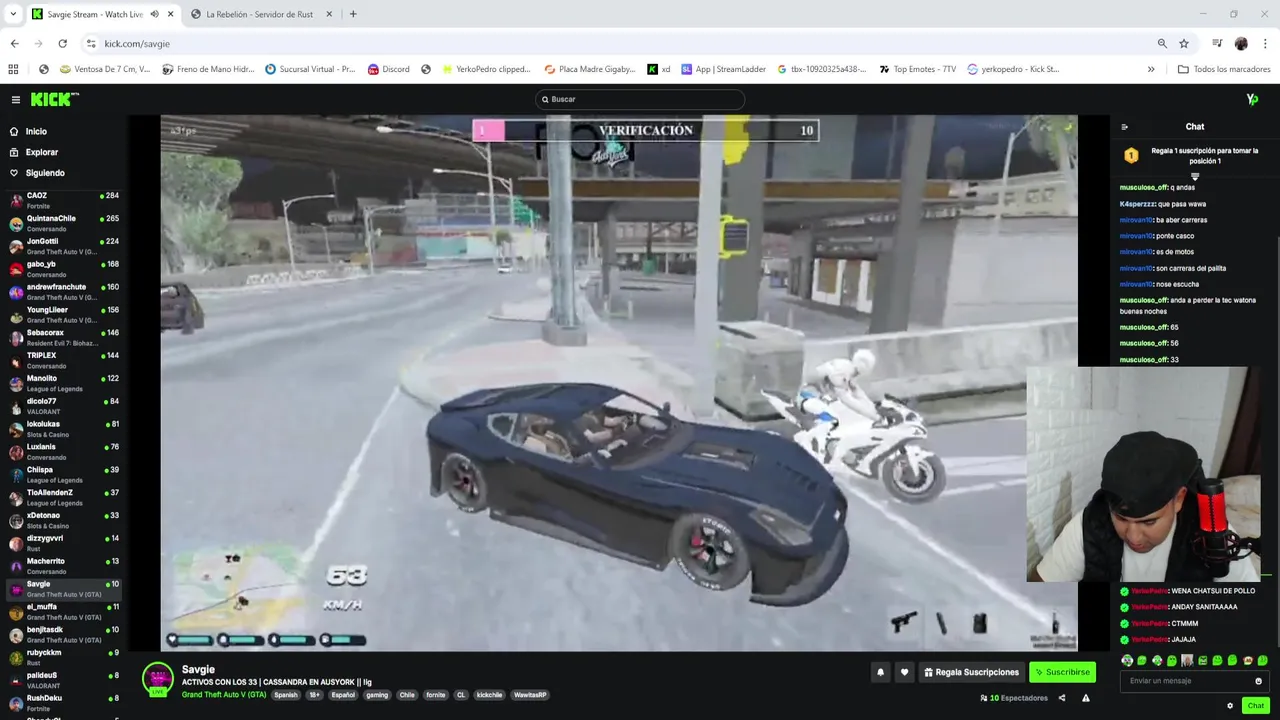The width and height of the screenshot is (1280, 720).
Task: Click the WawitasRP tag
Action: (531, 695)
